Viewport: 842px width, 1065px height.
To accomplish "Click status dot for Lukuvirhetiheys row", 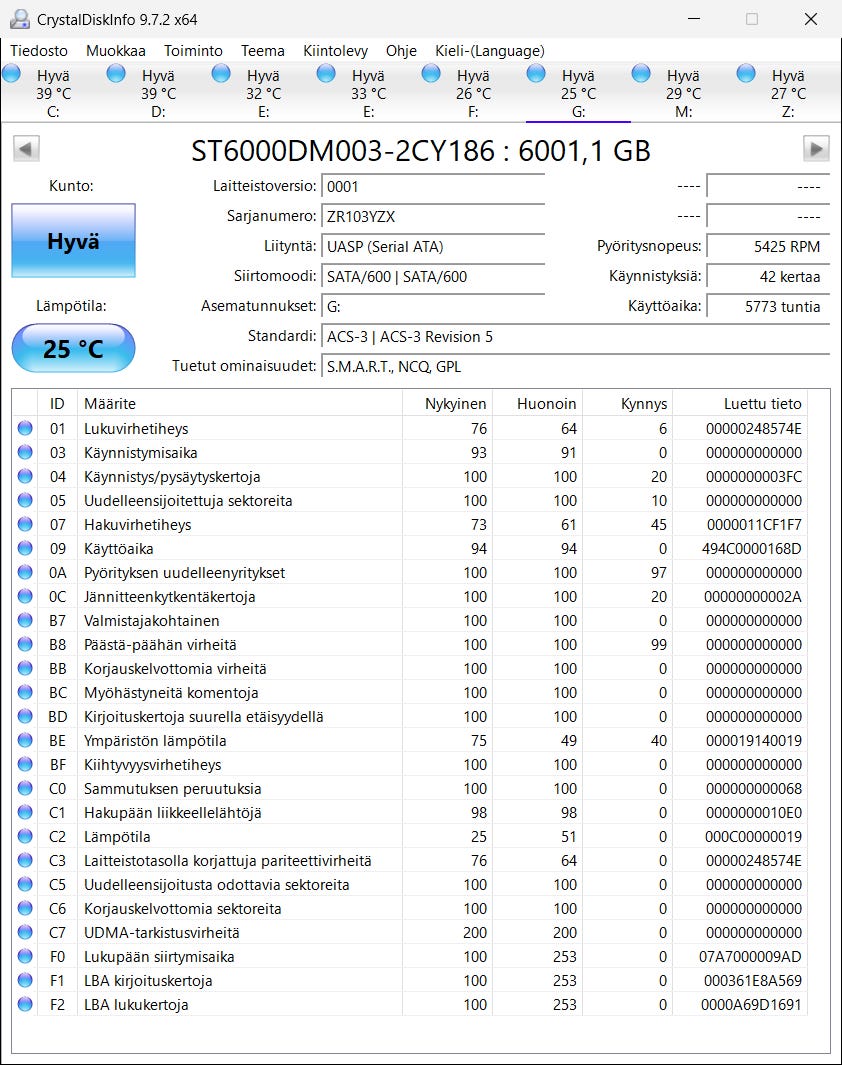I will point(25,428).
